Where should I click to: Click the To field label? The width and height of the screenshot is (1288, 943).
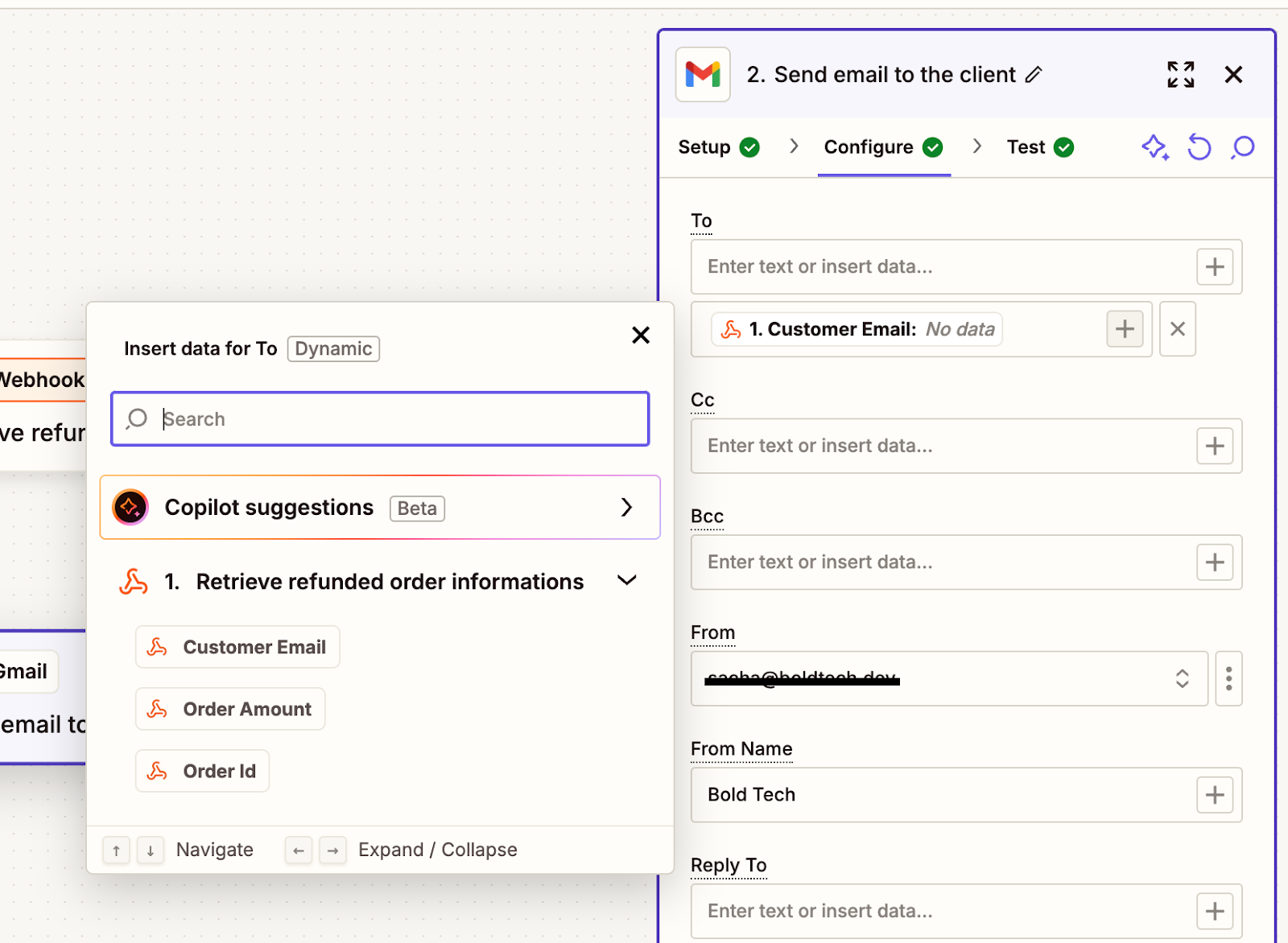[701, 220]
